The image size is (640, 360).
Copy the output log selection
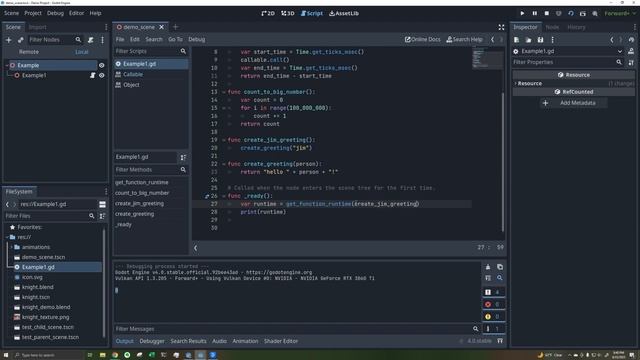[500, 267]
